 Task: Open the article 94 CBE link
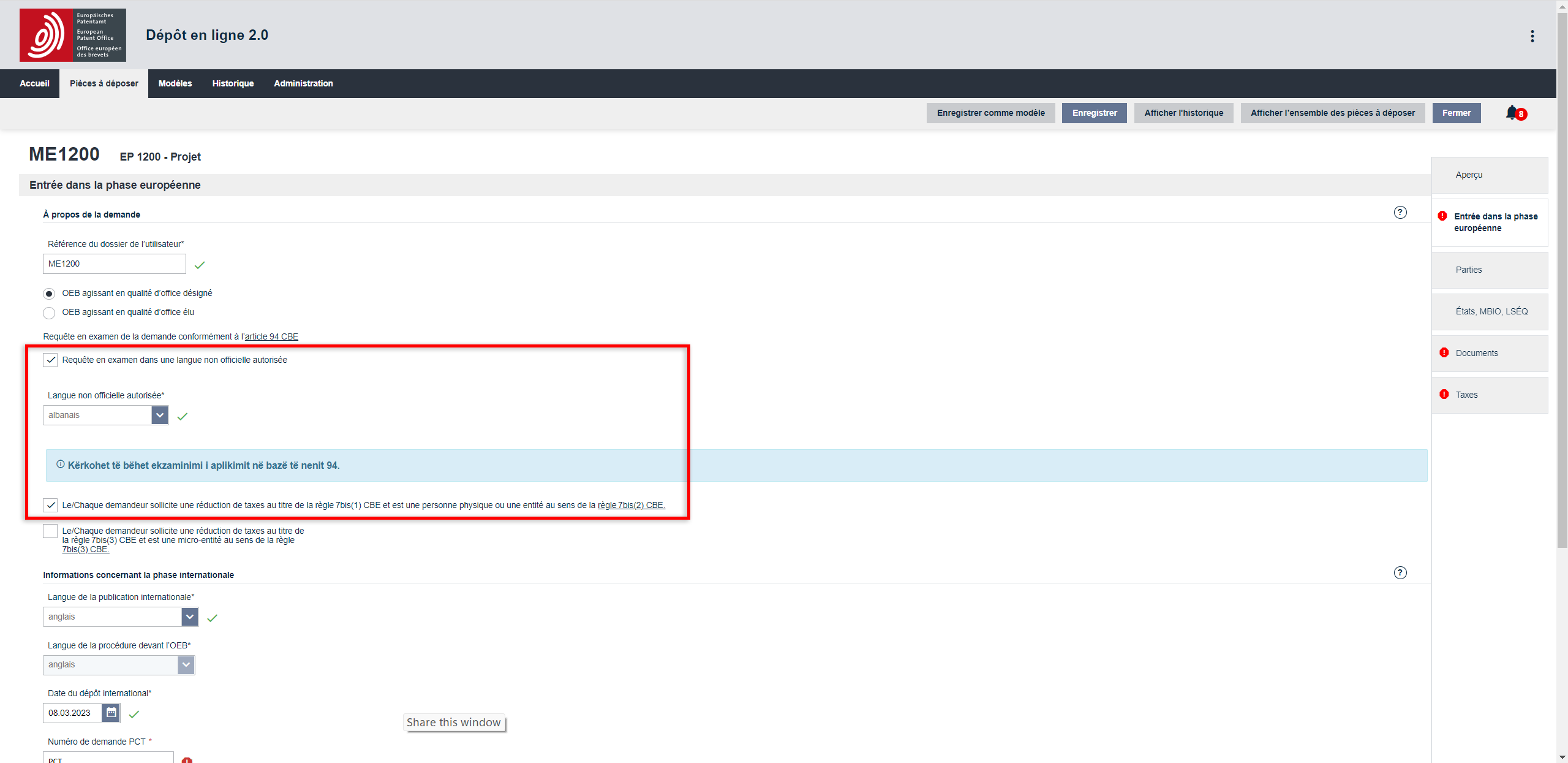(x=271, y=336)
